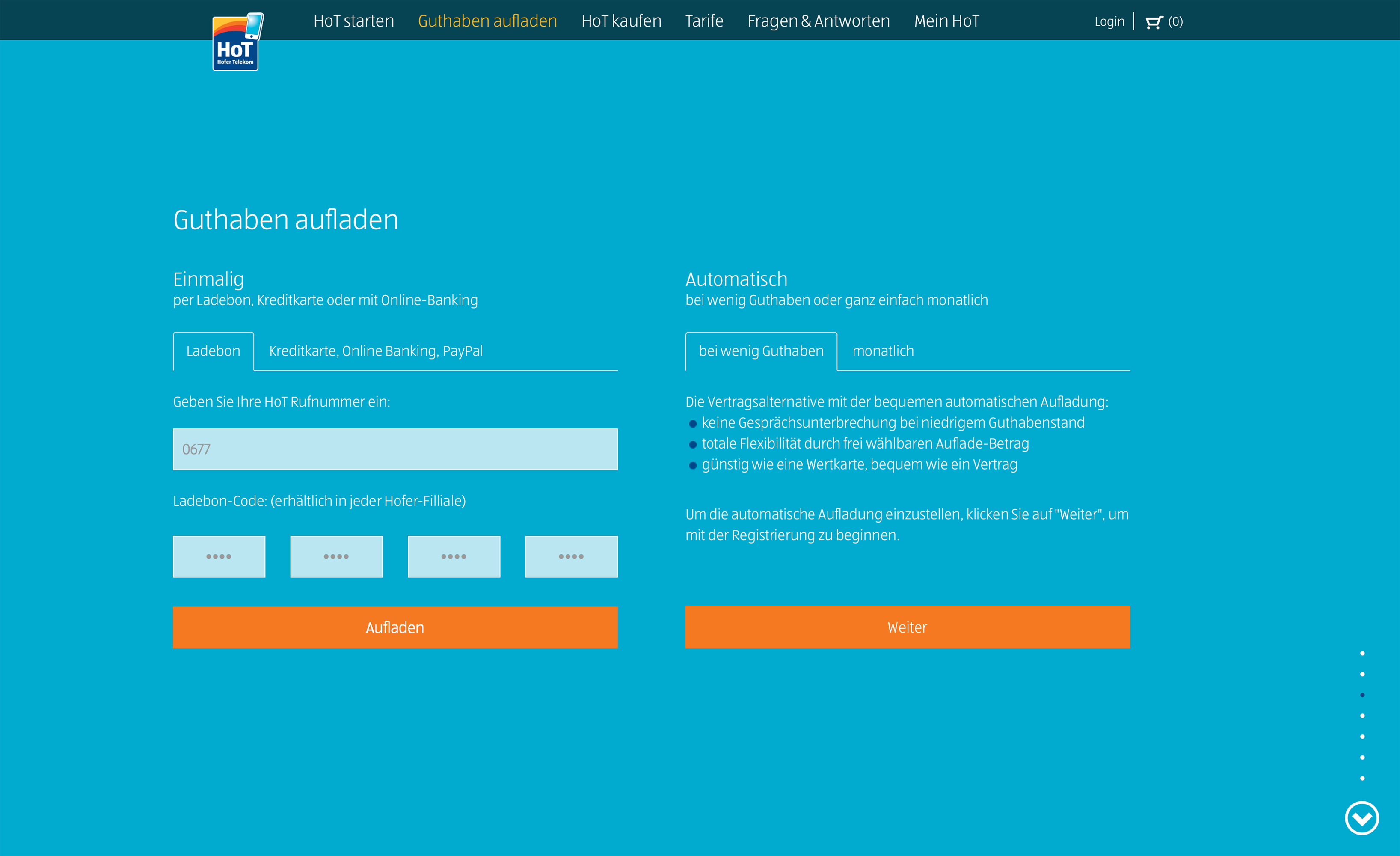The width and height of the screenshot is (1400, 856).
Task: Click the scroll-down chevron circle icon
Action: point(1361,818)
